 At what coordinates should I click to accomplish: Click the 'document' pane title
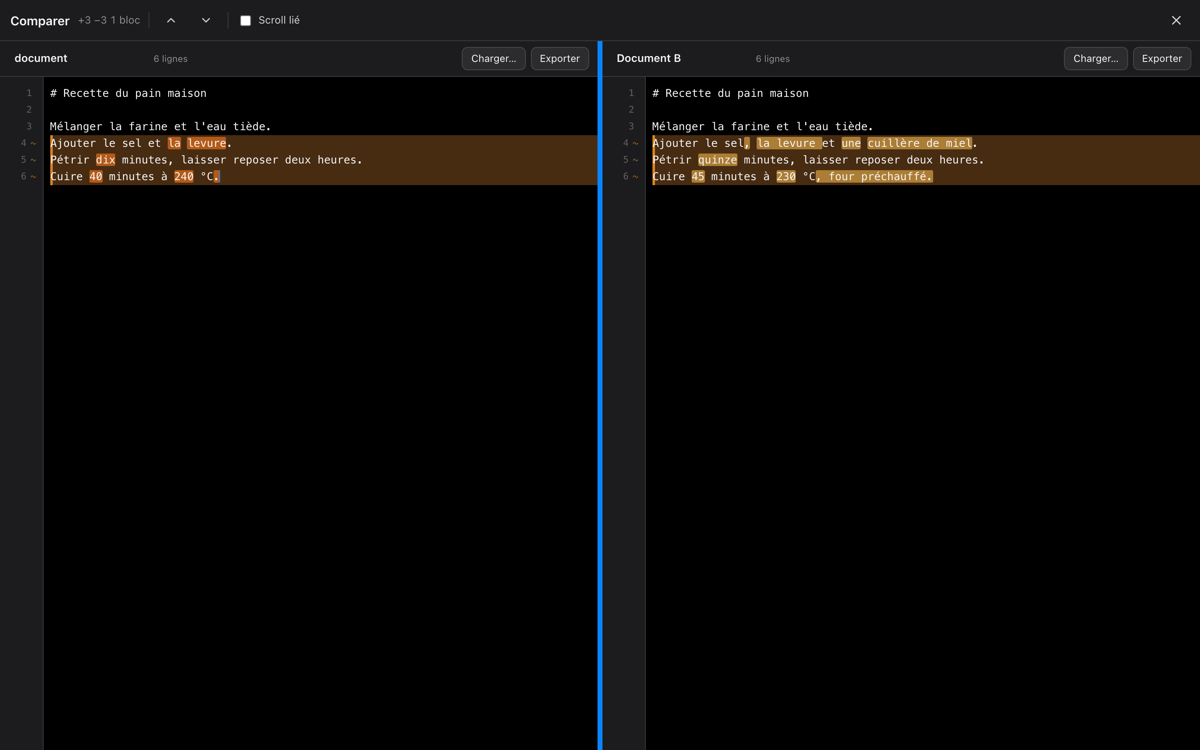41,58
